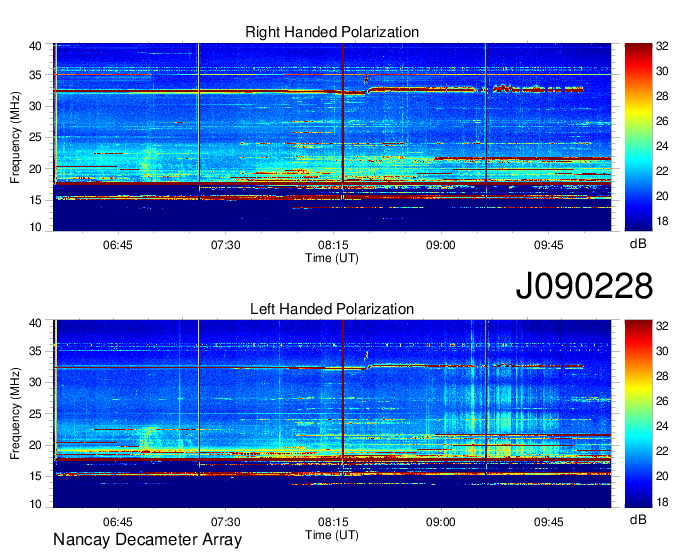680x552 pixels.
Task: Click the 10 MHz tick label on bottom plot
Action: (36, 504)
